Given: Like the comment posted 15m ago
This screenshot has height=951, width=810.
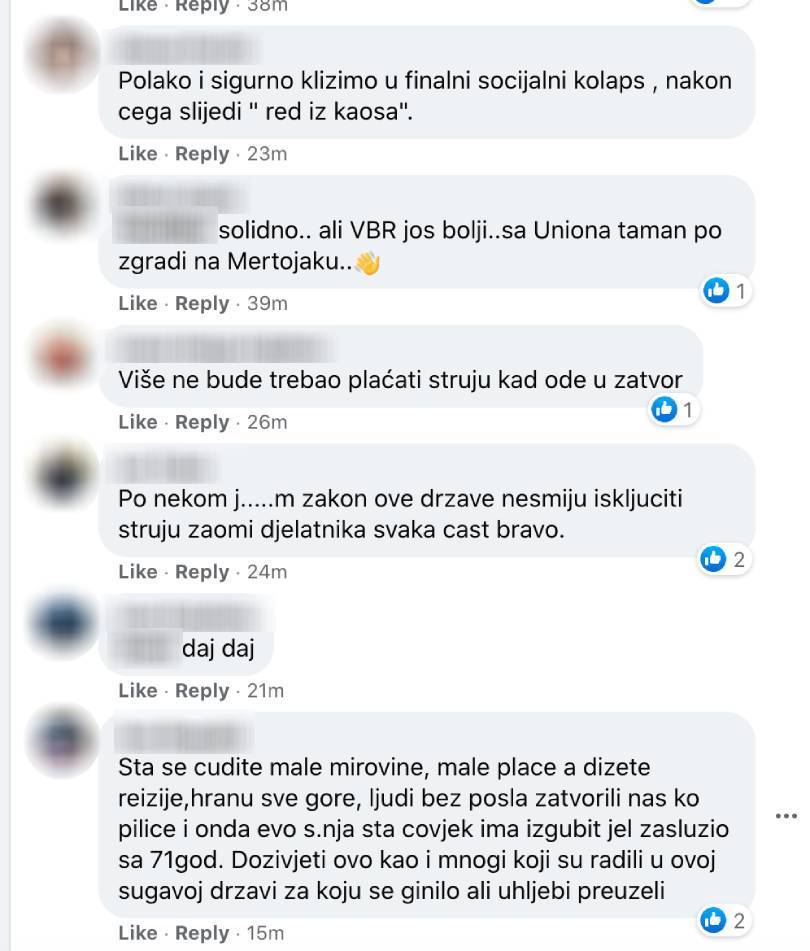Looking at the screenshot, I should (x=138, y=933).
